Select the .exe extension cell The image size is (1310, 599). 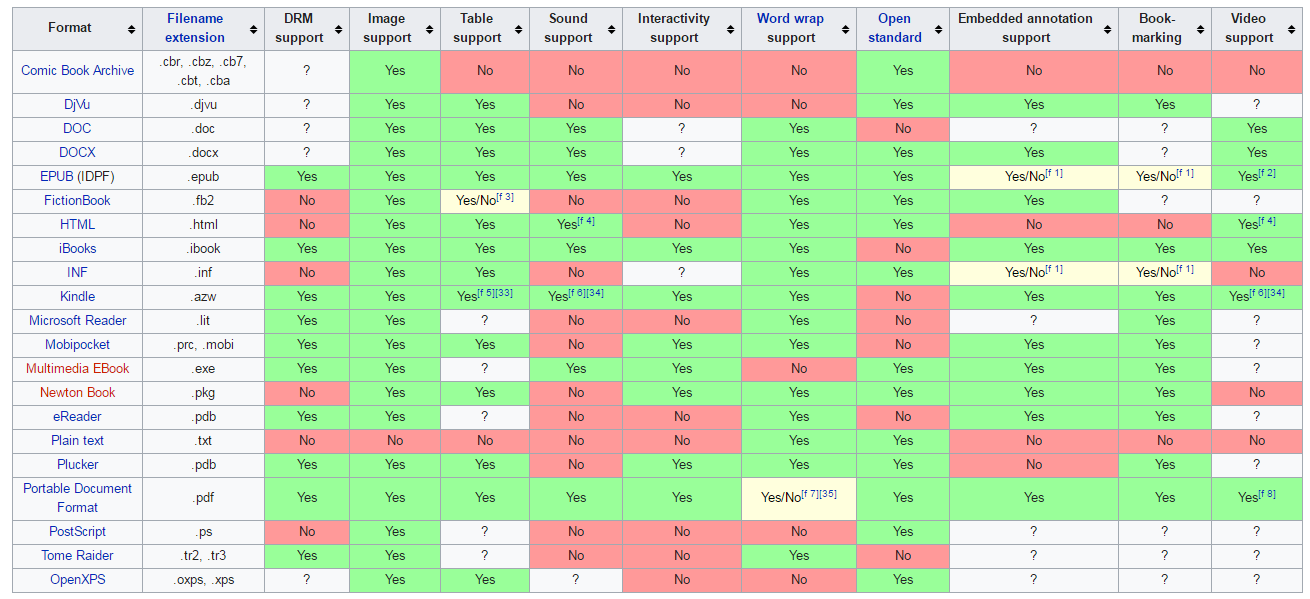click(x=204, y=369)
